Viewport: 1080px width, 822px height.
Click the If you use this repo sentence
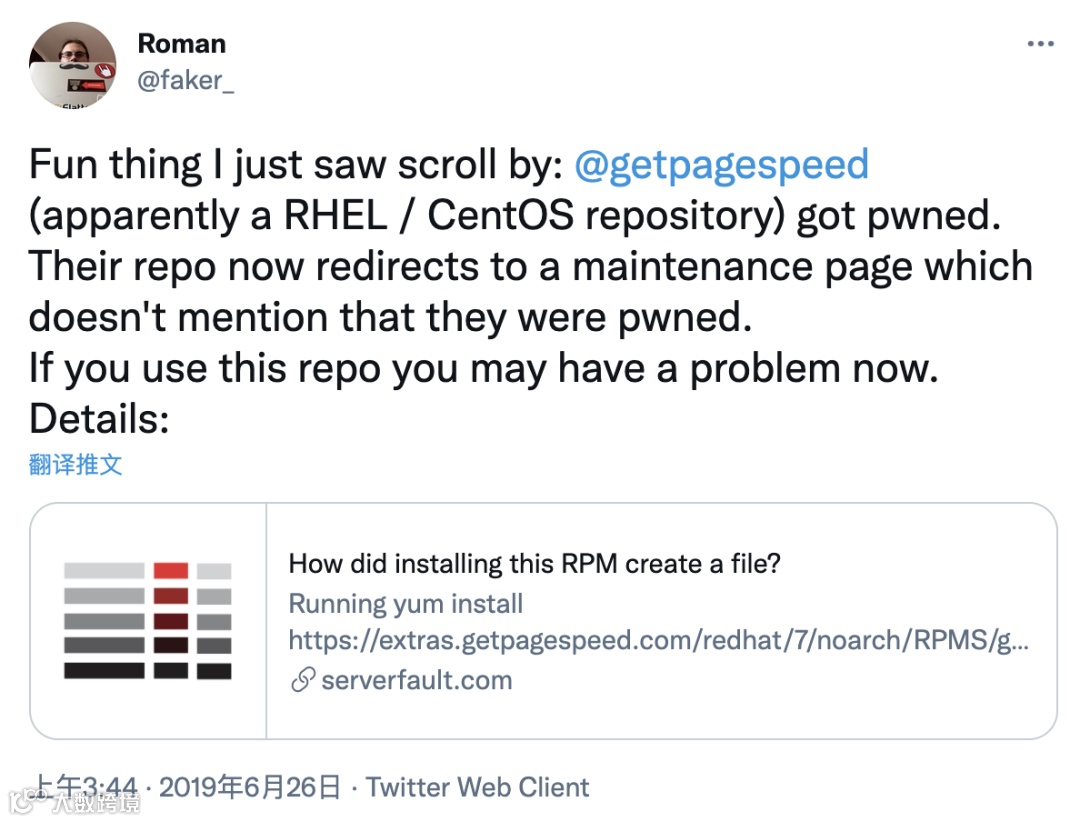point(484,369)
